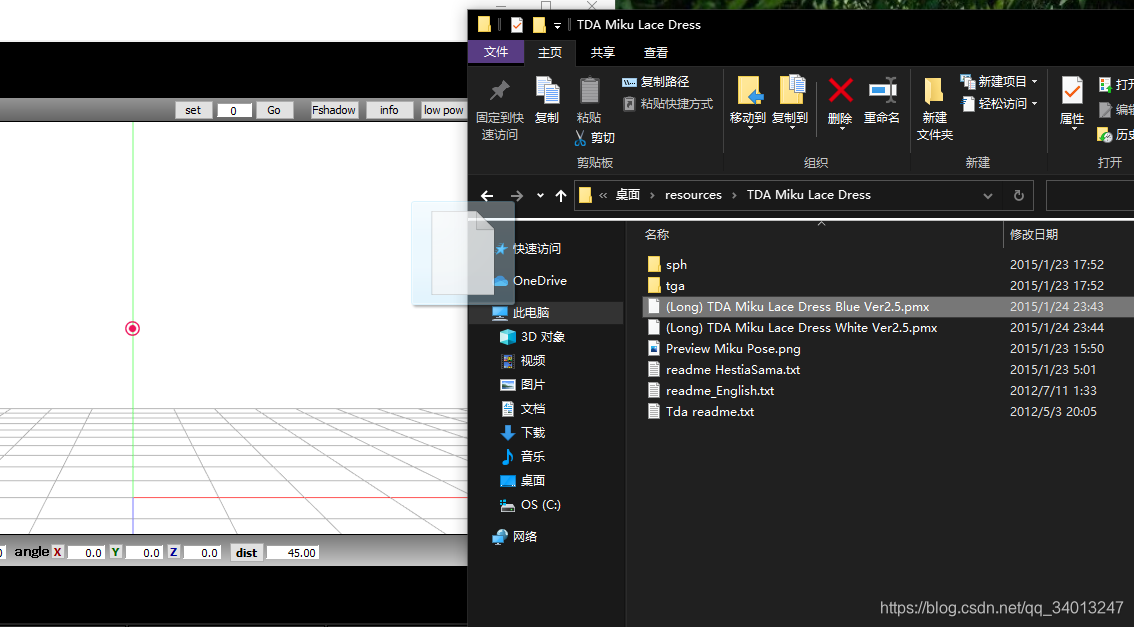Image resolution: width=1134 pixels, height=627 pixels.
Task: Sort by Date Modified (修改日期) column
Action: click(x=1033, y=234)
